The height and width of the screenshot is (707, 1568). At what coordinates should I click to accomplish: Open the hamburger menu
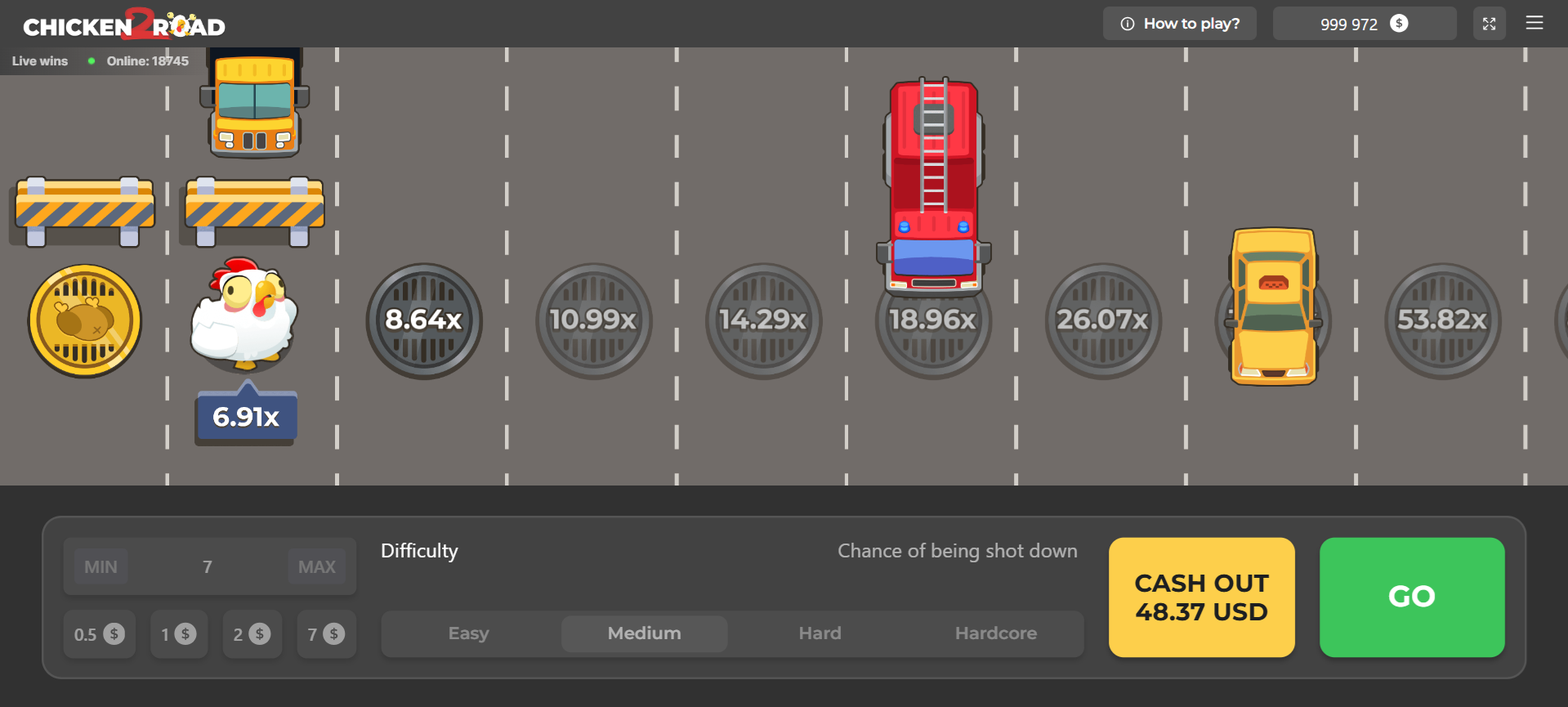[1534, 24]
